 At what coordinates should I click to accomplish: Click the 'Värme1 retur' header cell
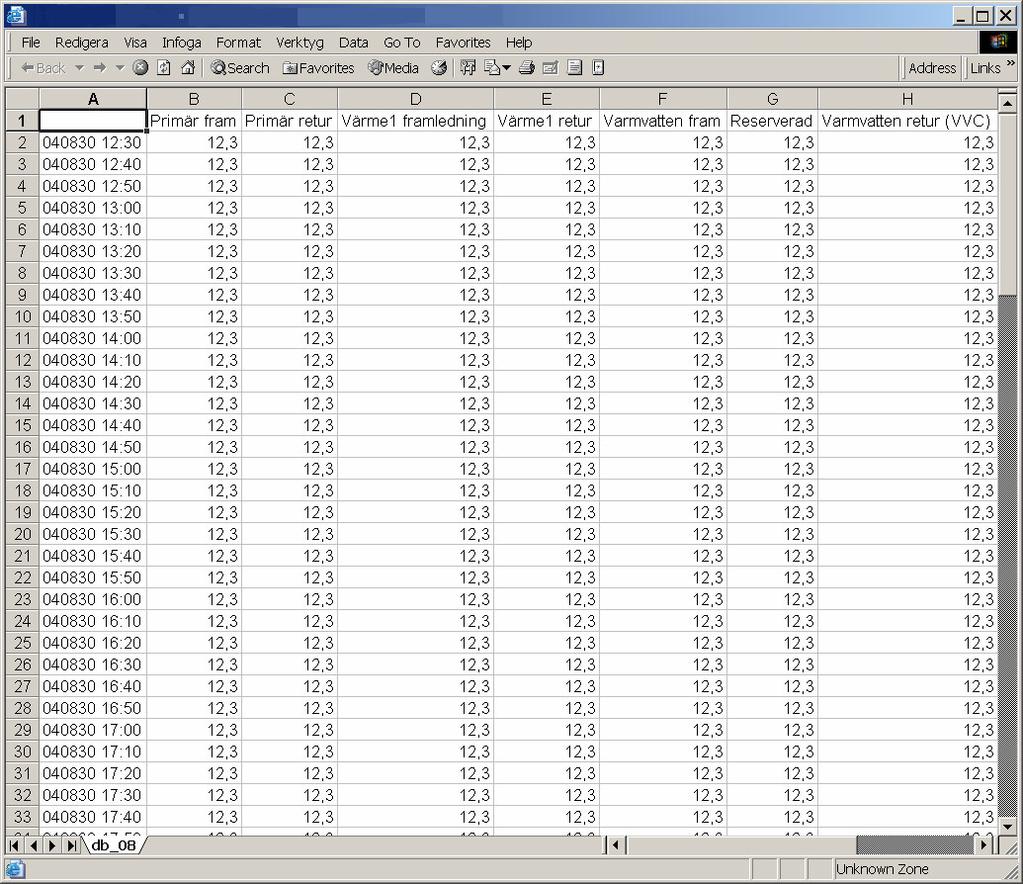(547, 121)
